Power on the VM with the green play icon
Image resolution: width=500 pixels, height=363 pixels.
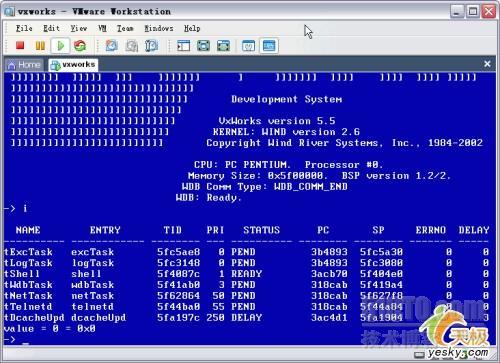(x=60, y=45)
